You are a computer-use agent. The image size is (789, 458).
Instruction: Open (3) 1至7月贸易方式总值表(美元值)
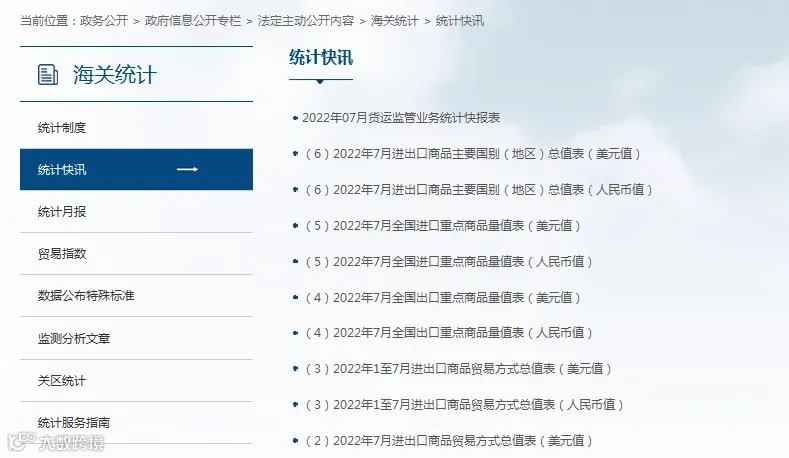458,369
